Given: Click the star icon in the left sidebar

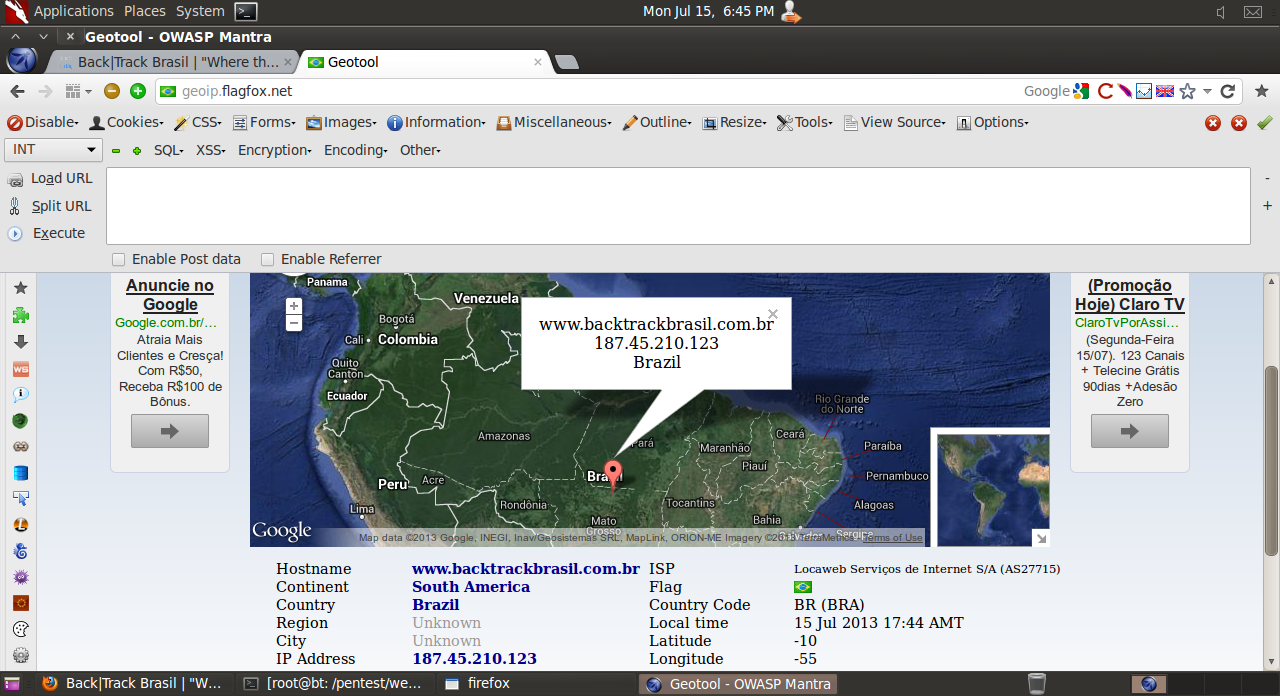Looking at the screenshot, I should [x=20, y=288].
